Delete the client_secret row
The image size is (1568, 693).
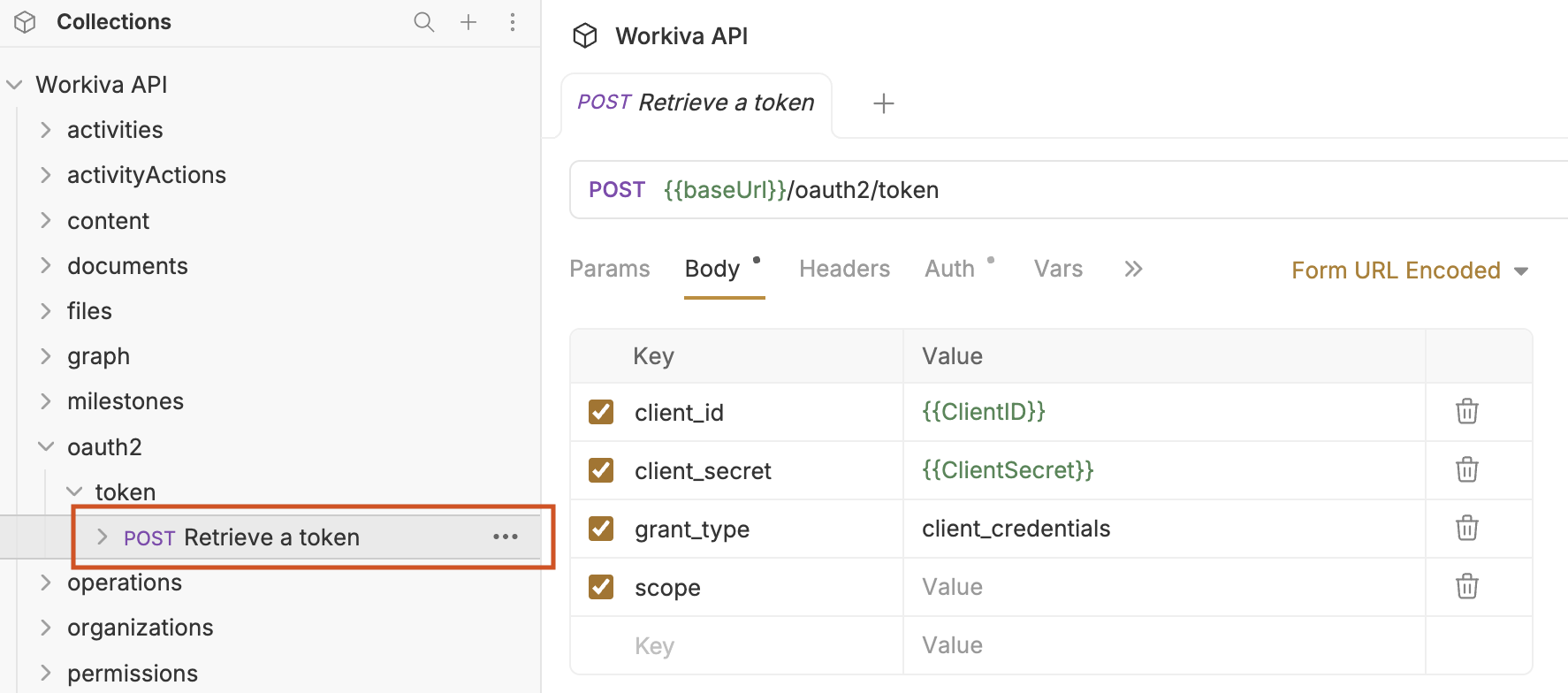(1467, 469)
